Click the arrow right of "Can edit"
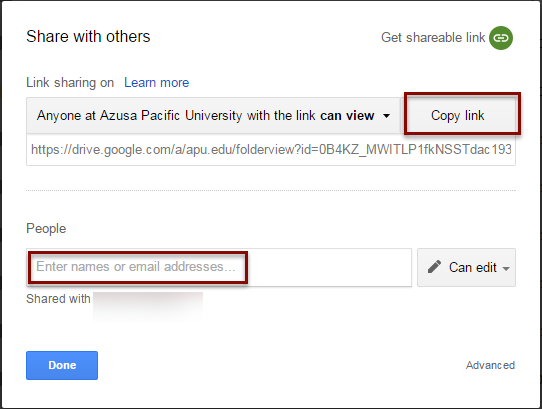Image resolution: width=542 pixels, height=409 pixels. [x=506, y=268]
